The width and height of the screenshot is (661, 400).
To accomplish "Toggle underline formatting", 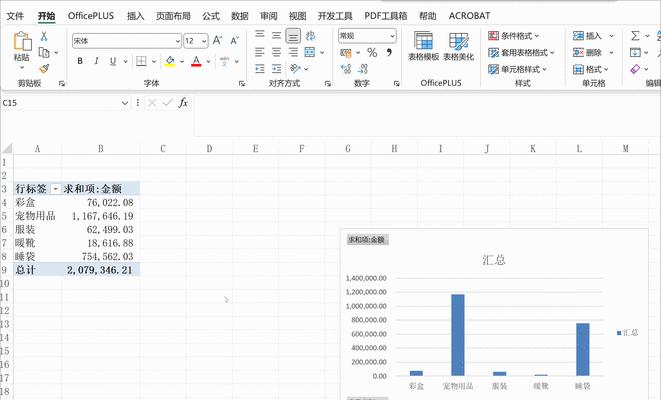I will (x=113, y=61).
